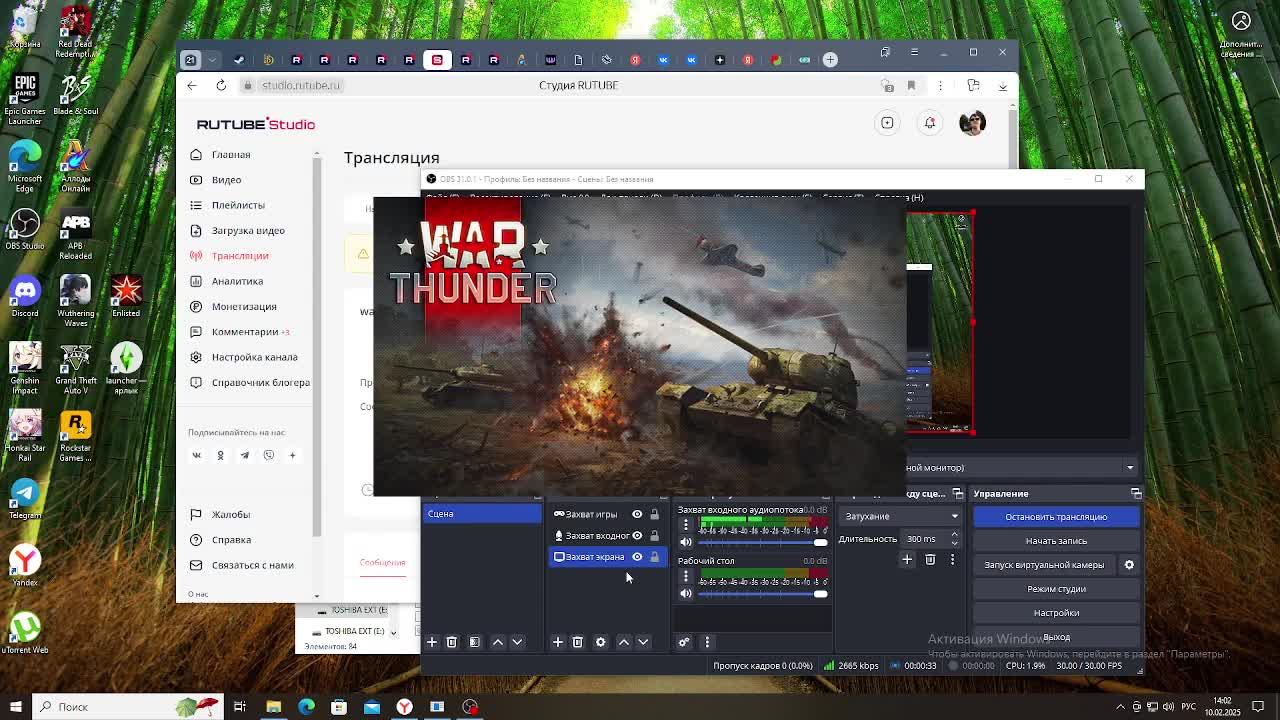Open the browser bookmark icon

click(911, 85)
